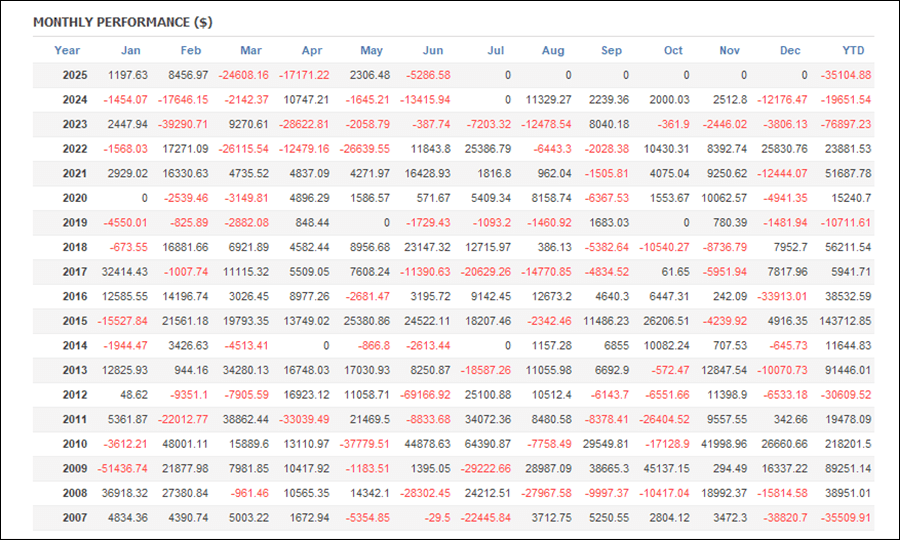Screen dimensions: 900x540
Task: Click the Dec column header
Action: [790, 50]
